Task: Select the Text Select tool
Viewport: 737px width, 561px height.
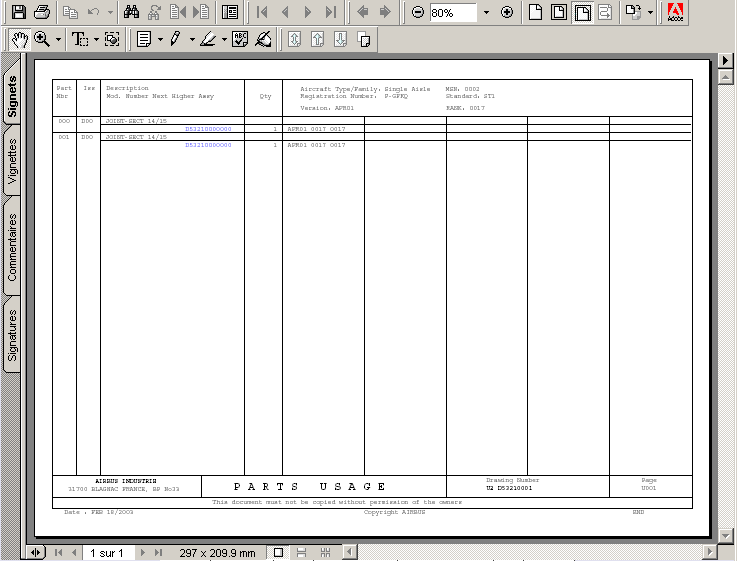Action: 80,39
